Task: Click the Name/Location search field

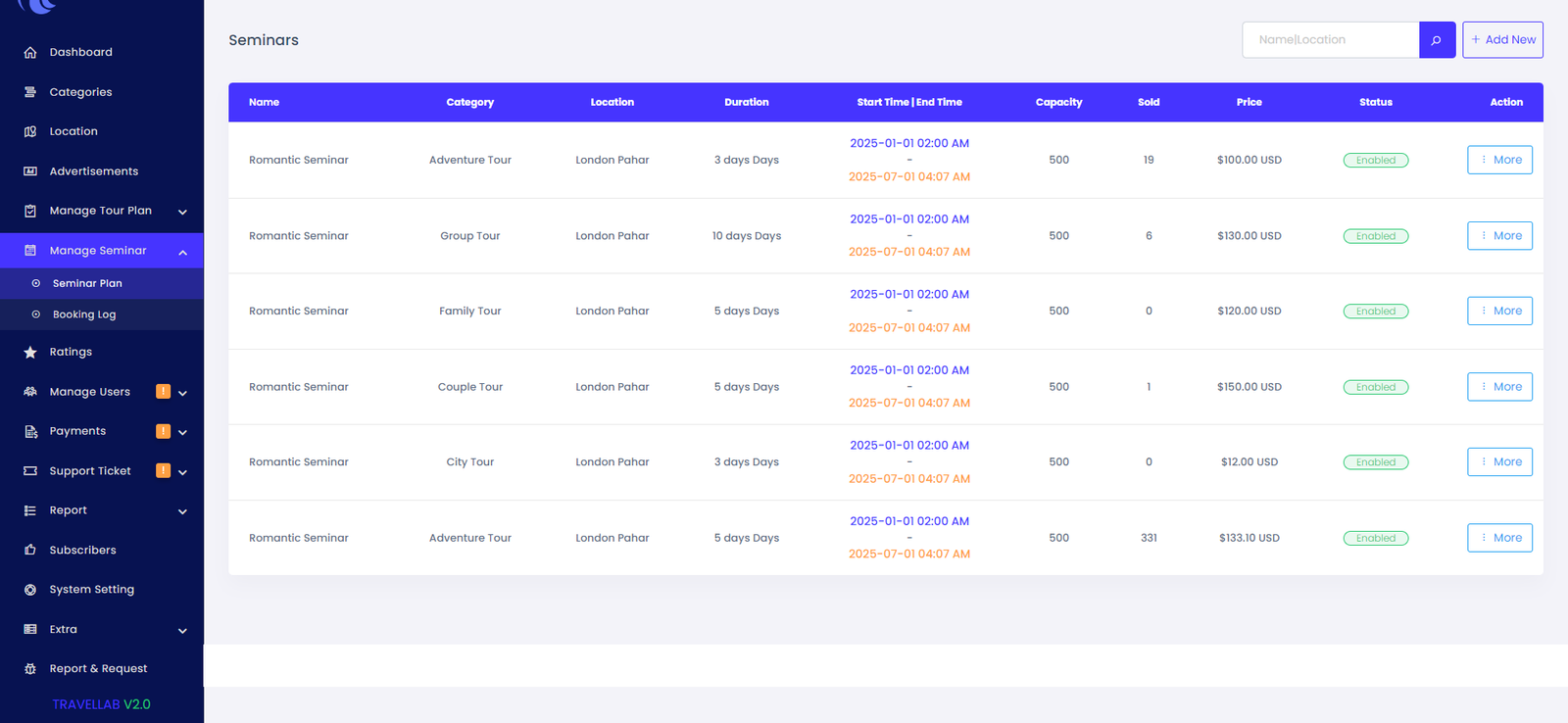Action: (1330, 40)
